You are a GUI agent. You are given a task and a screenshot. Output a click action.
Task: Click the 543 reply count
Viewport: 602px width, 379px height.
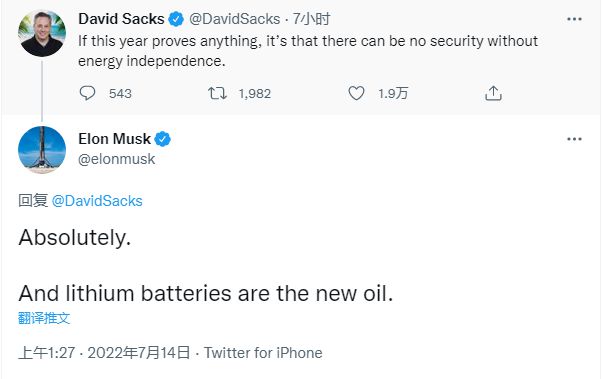click(x=120, y=93)
